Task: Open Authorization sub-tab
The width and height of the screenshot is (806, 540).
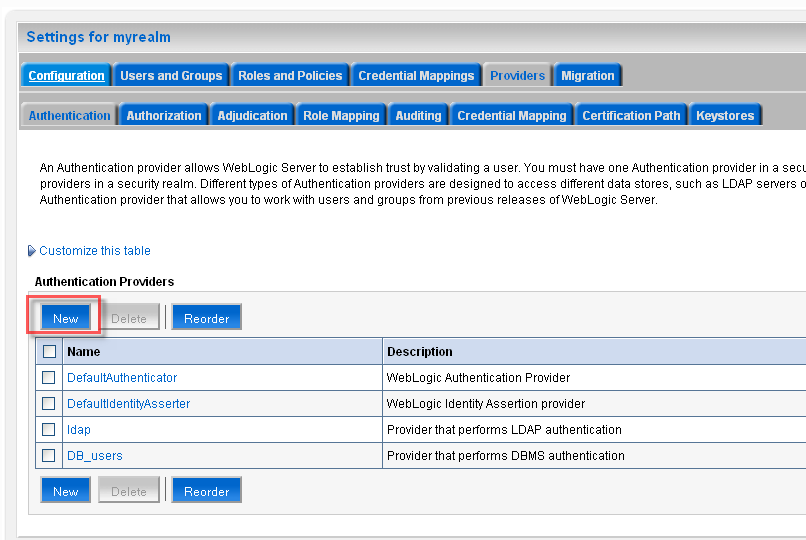Action: pyautogui.click(x=164, y=116)
